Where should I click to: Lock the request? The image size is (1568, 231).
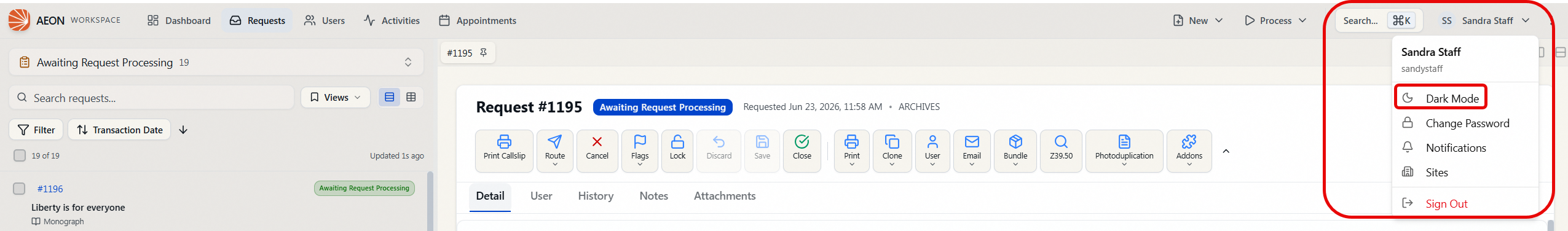click(x=677, y=151)
